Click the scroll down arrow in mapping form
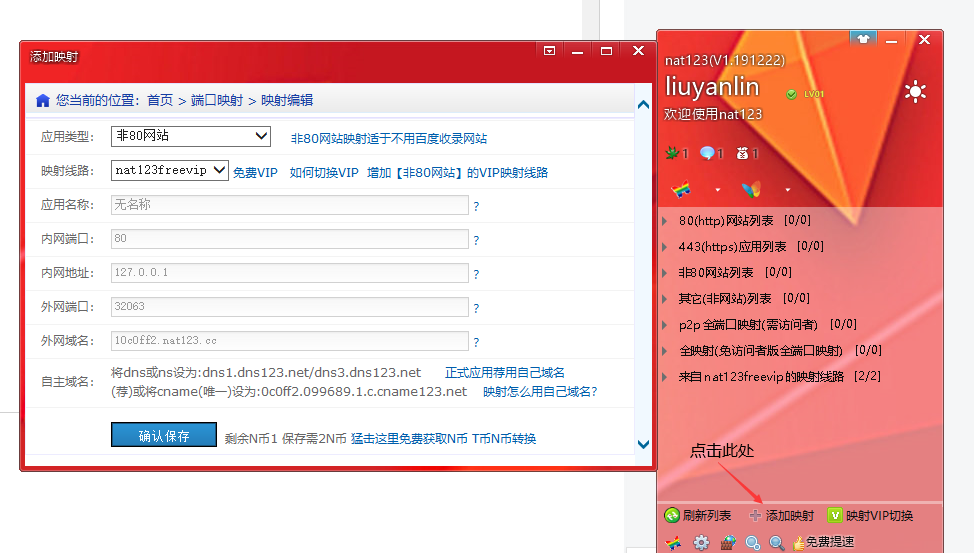The height and width of the screenshot is (553, 974). click(644, 444)
